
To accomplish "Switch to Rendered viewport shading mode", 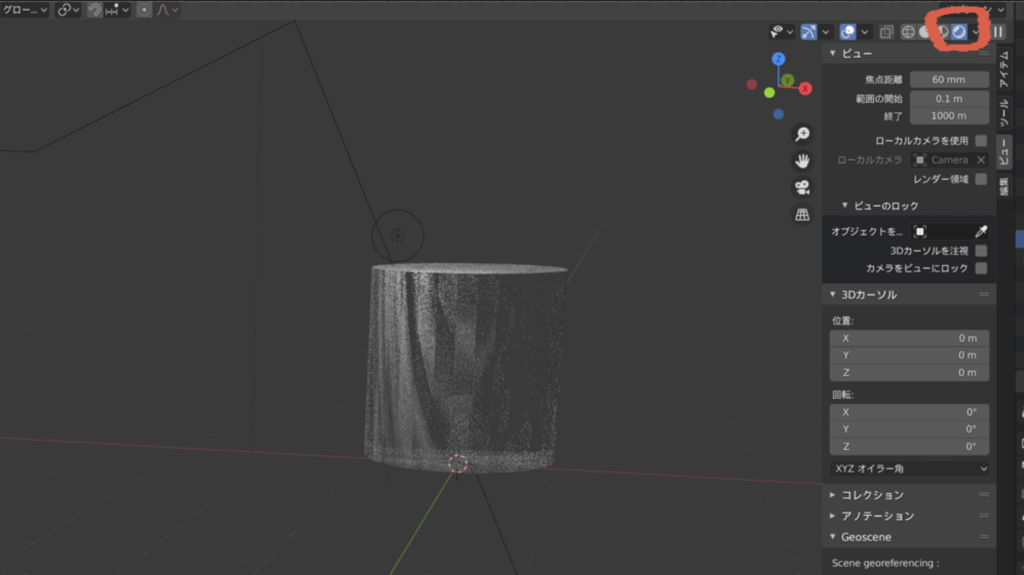I will tap(958, 32).
